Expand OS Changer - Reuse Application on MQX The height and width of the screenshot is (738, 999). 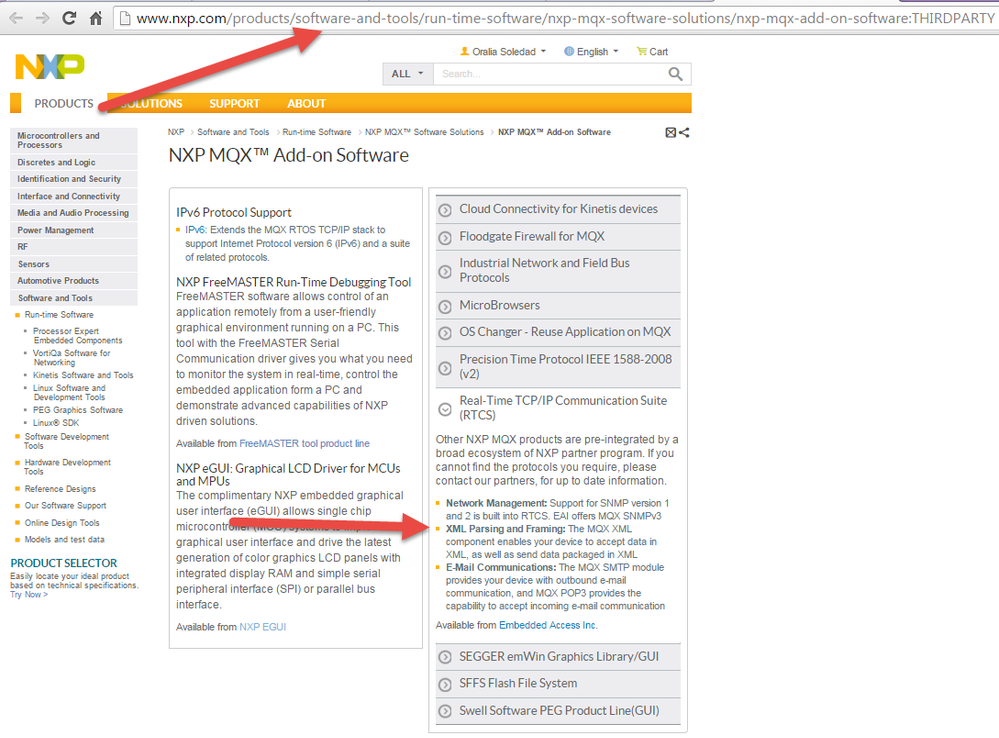(557, 332)
